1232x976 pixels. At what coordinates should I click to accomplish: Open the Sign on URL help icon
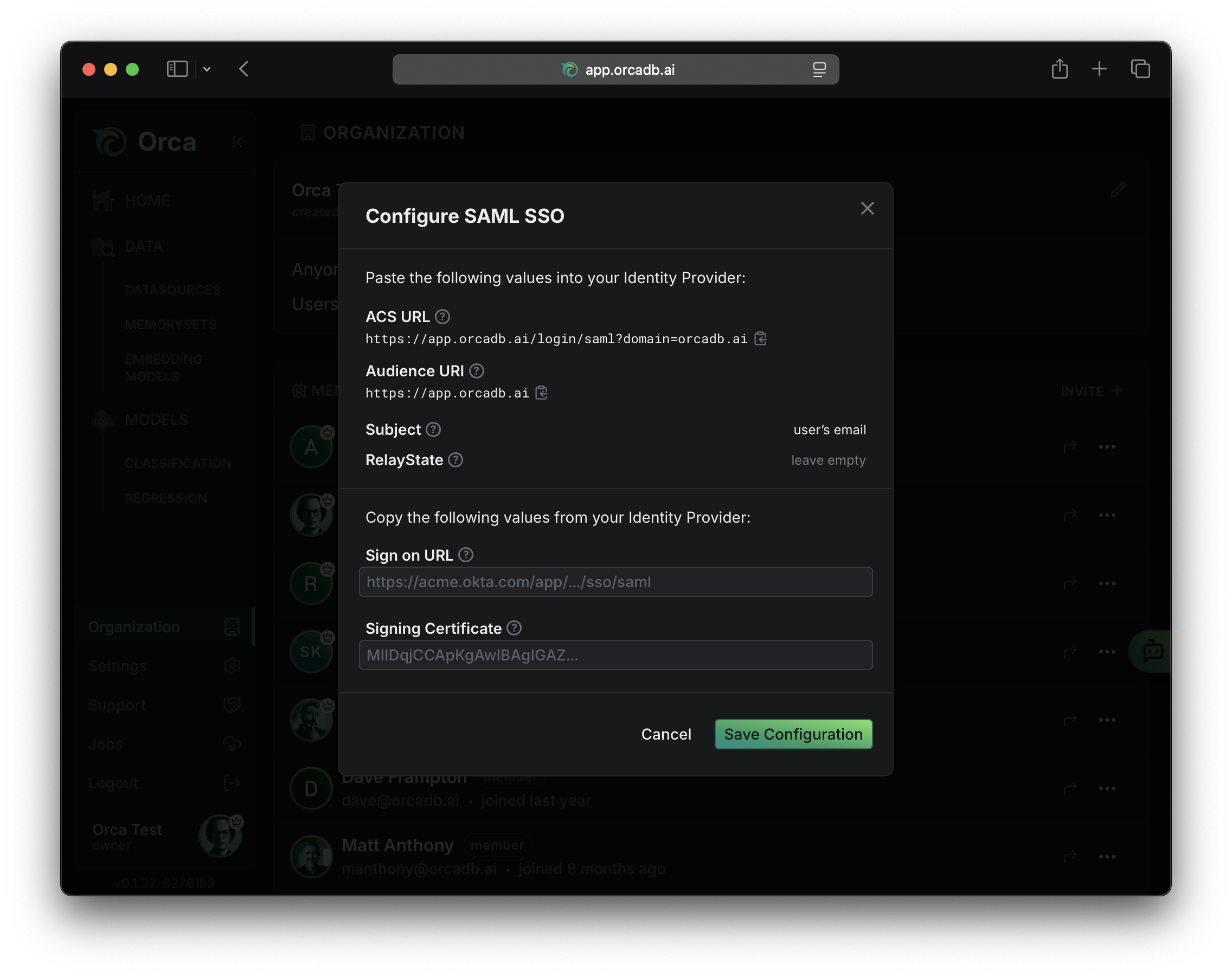click(466, 554)
